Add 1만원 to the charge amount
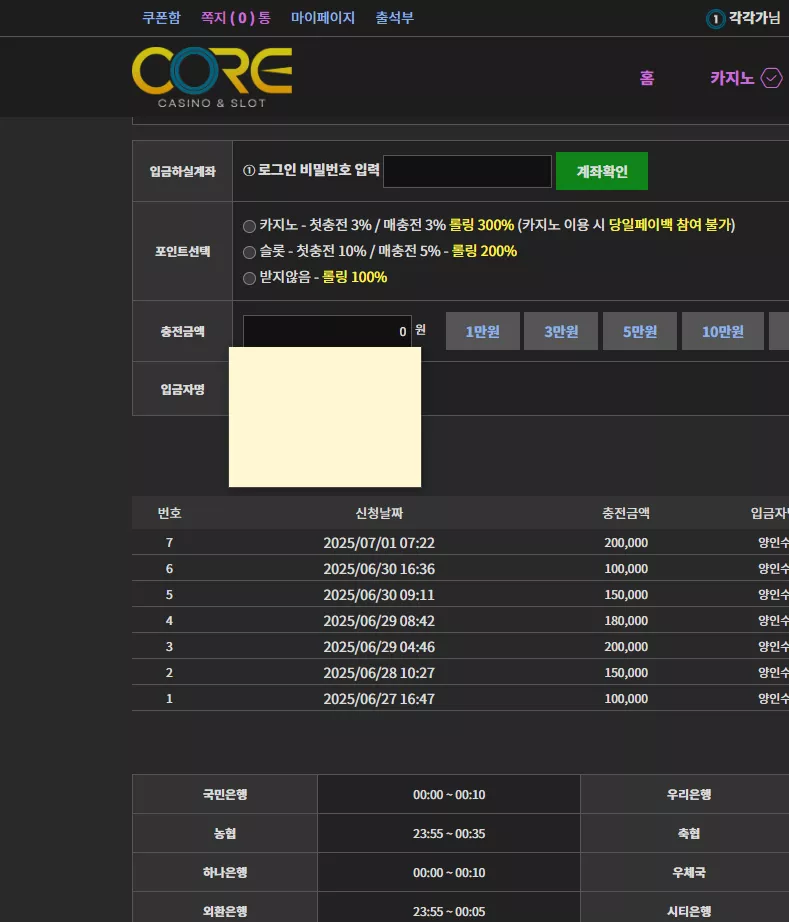789x922 pixels. pos(483,331)
